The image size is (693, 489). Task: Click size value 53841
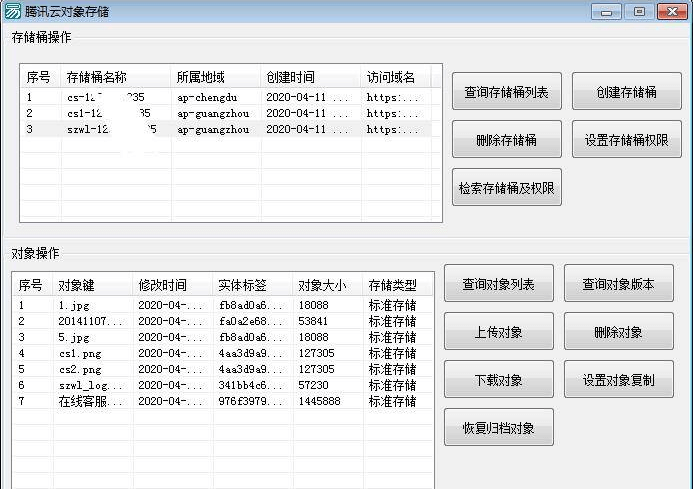pos(313,321)
